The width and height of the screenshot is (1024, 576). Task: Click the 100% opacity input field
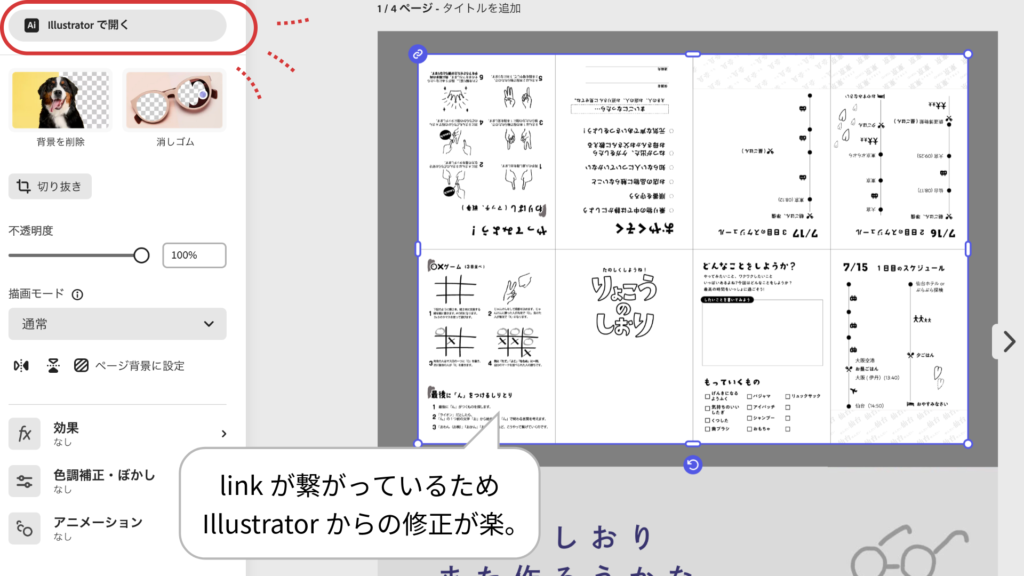194,255
